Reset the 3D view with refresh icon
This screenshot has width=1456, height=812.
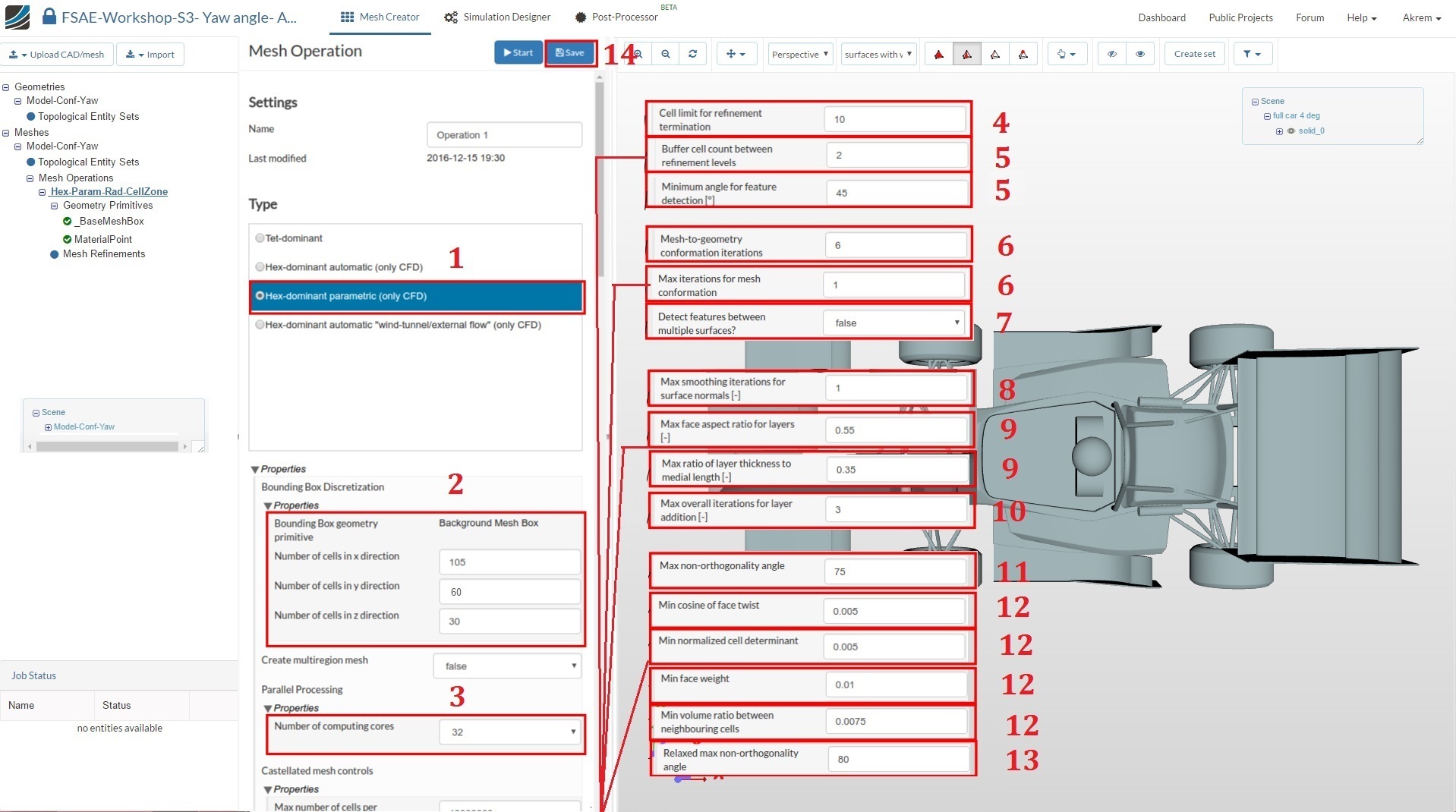[x=693, y=54]
